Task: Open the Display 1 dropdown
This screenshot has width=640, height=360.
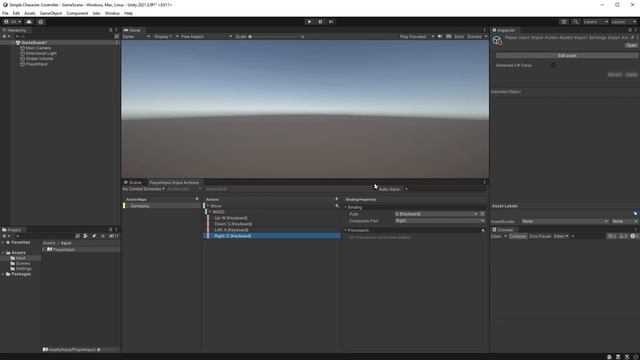Action: [x=166, y=36]
